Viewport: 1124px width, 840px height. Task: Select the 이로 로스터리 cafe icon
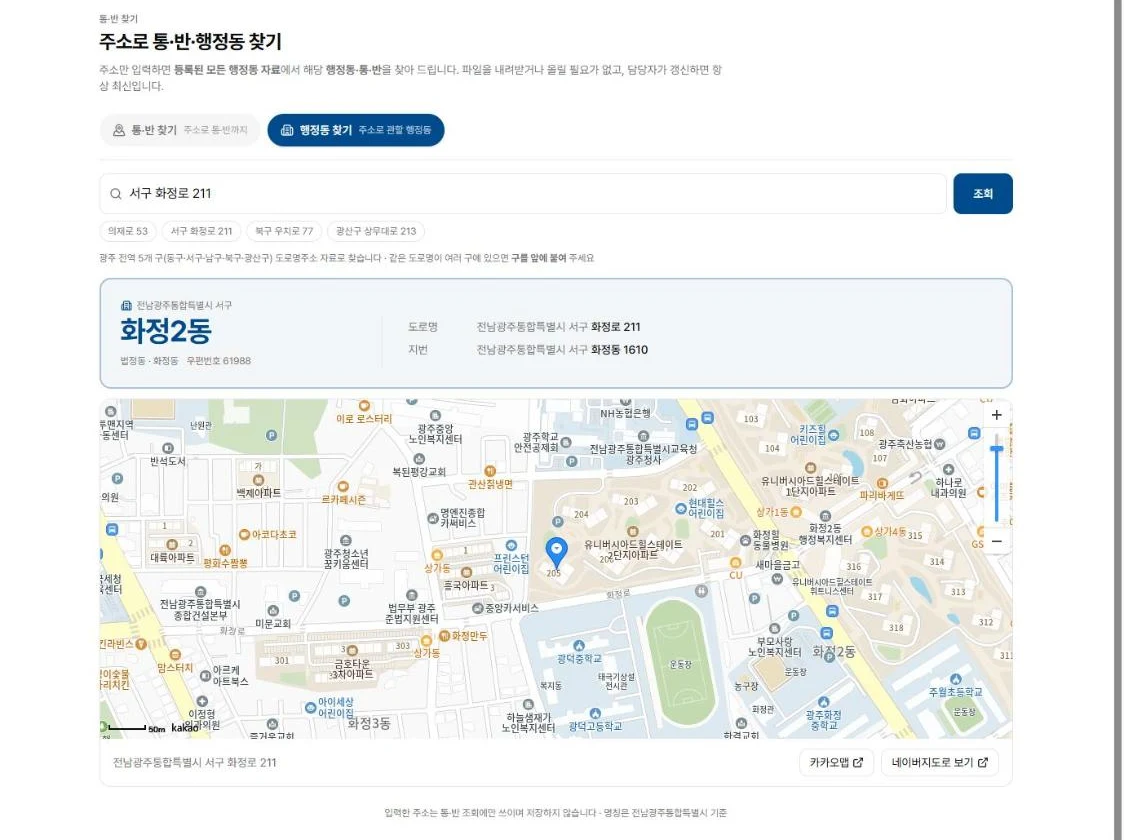364,406
